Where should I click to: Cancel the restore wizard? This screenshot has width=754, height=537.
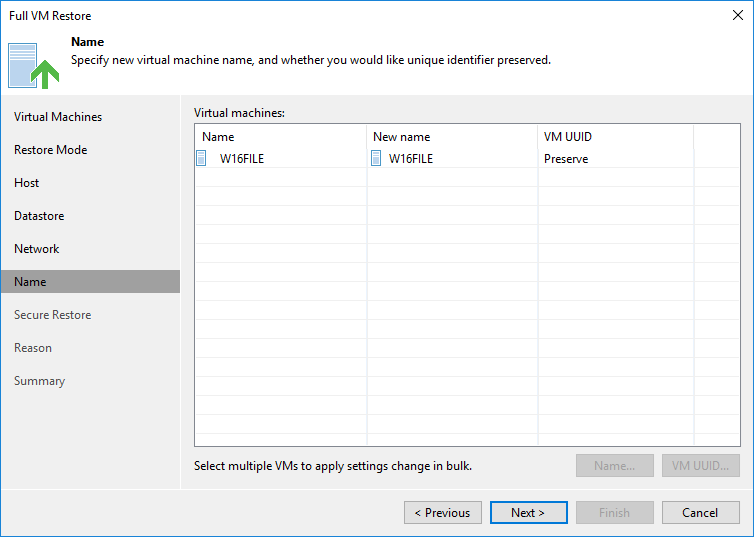click(701, 512)
